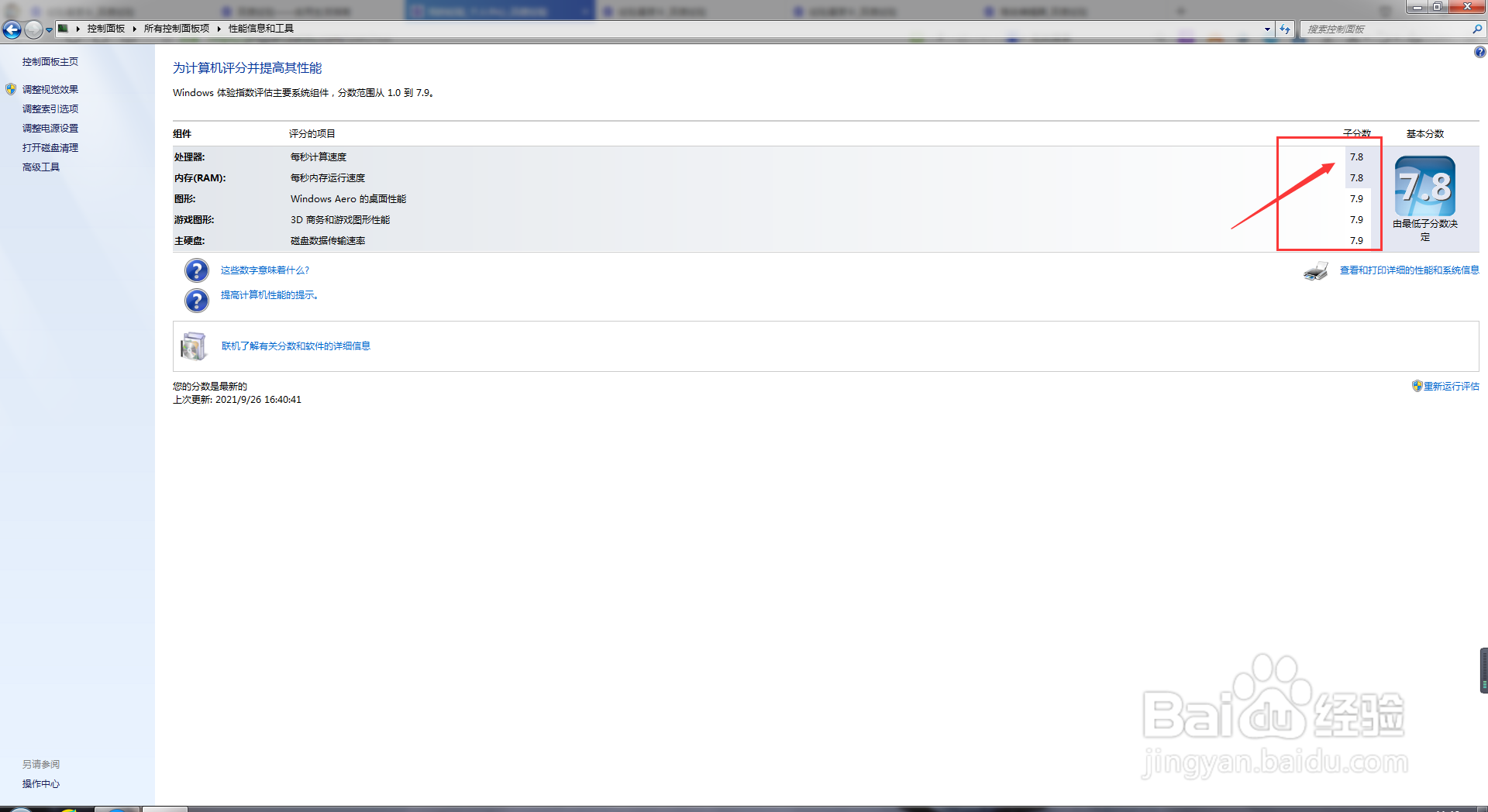Screen dimensions: 1488x812
Task: Click the window minimize button
Action: pyautogui.click(x=1417, y=7)
